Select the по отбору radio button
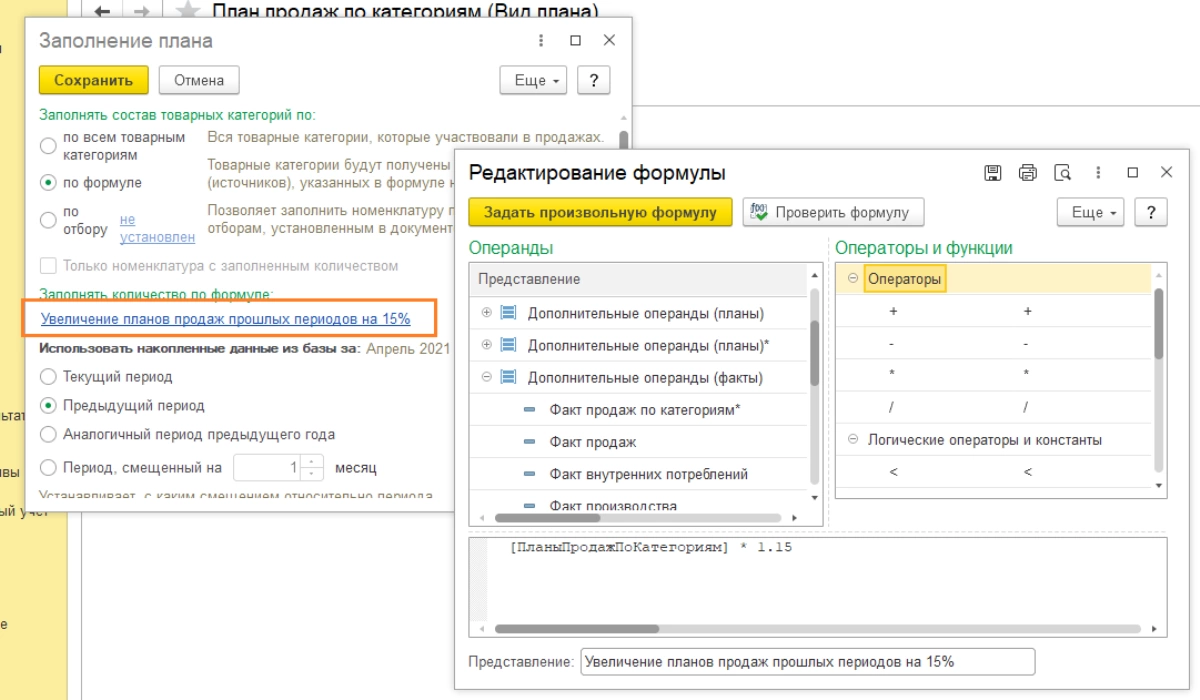Screen dimensions: 1200x700 [48, 220]
